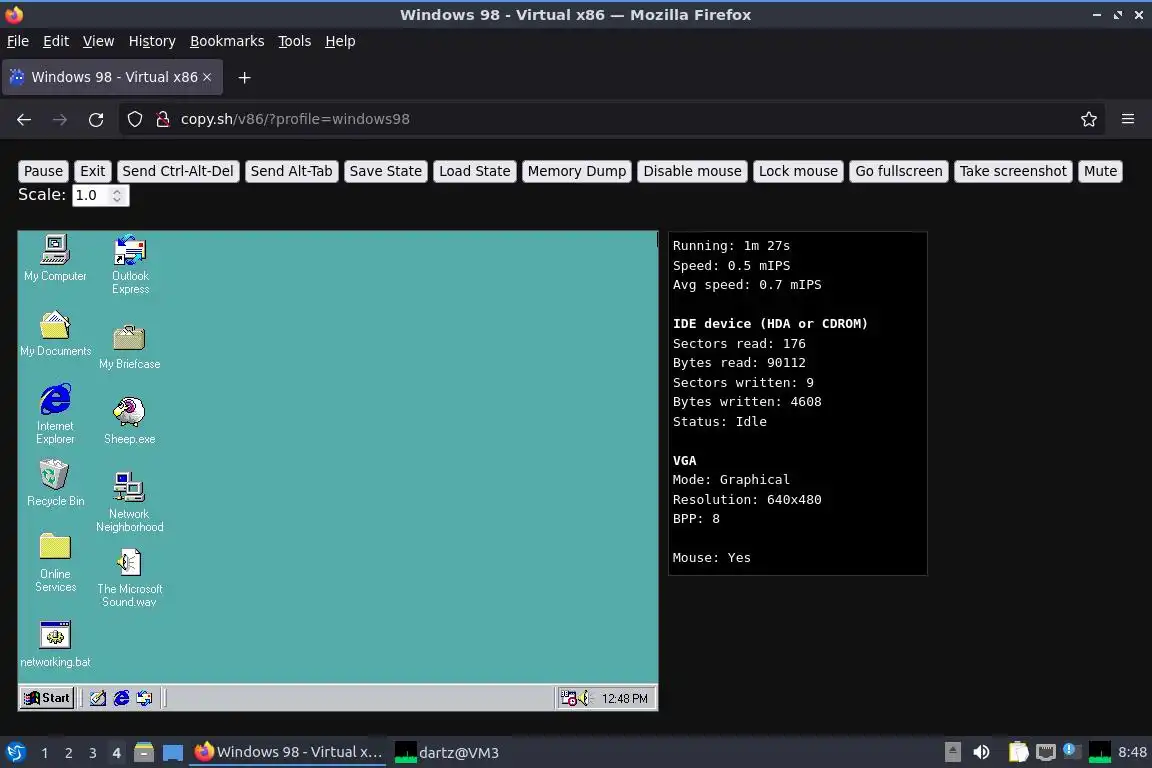Select the Sheep.exe desktop icon
The image size is (1152, 768).
[129, 421]
